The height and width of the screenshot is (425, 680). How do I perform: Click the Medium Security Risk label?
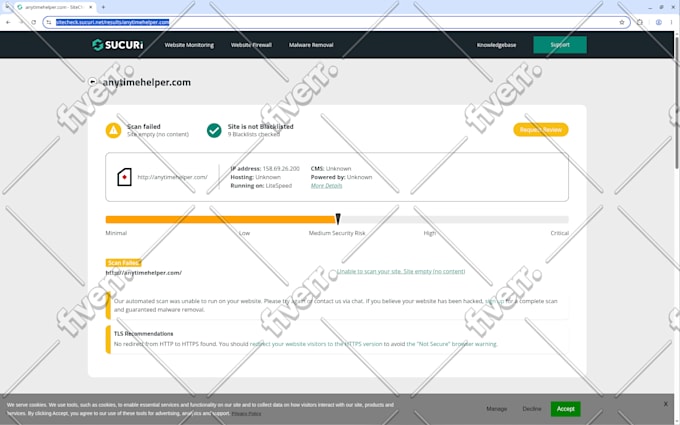tap(337, 233)
